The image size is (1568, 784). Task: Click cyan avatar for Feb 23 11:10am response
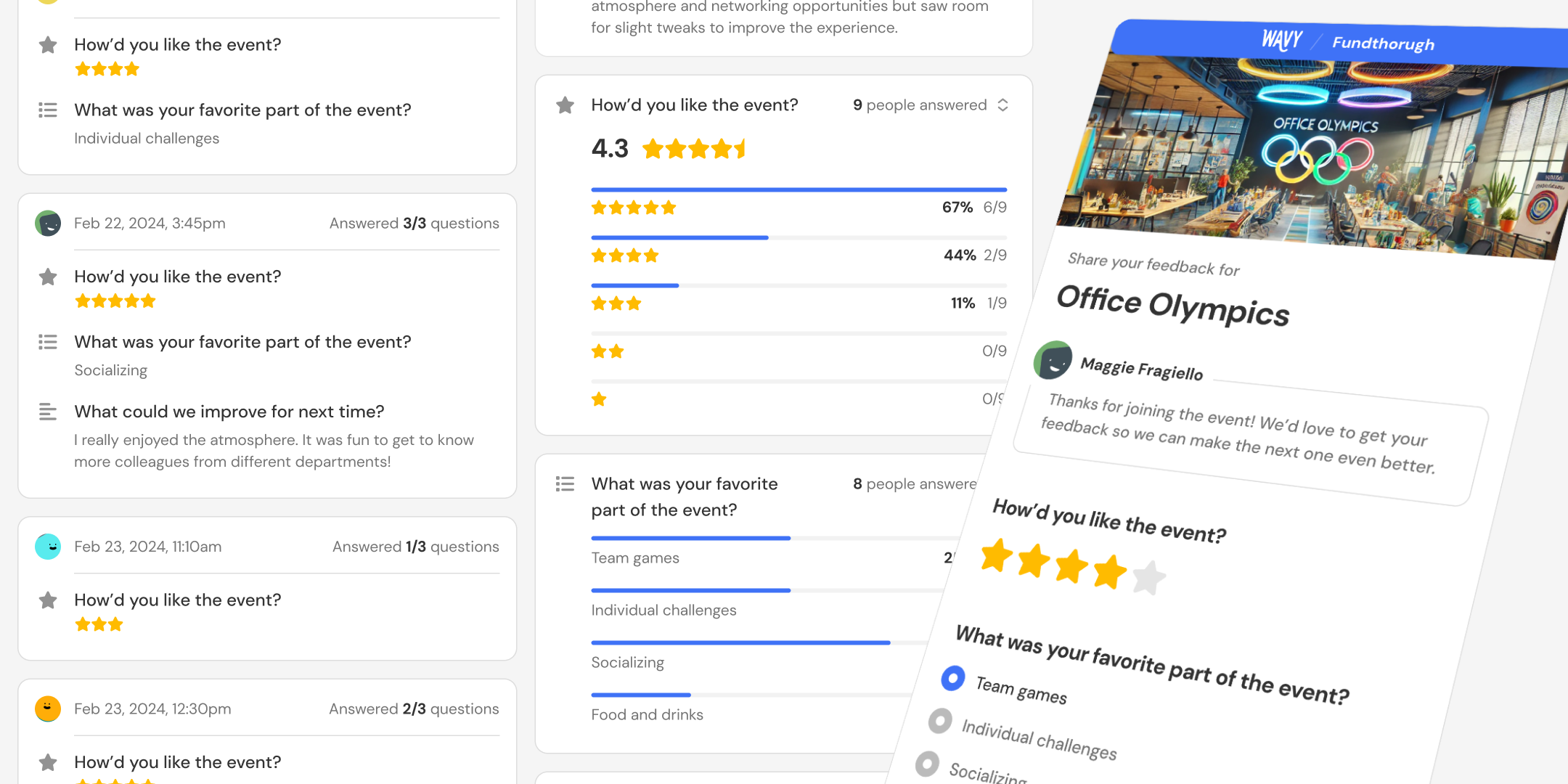48,547
